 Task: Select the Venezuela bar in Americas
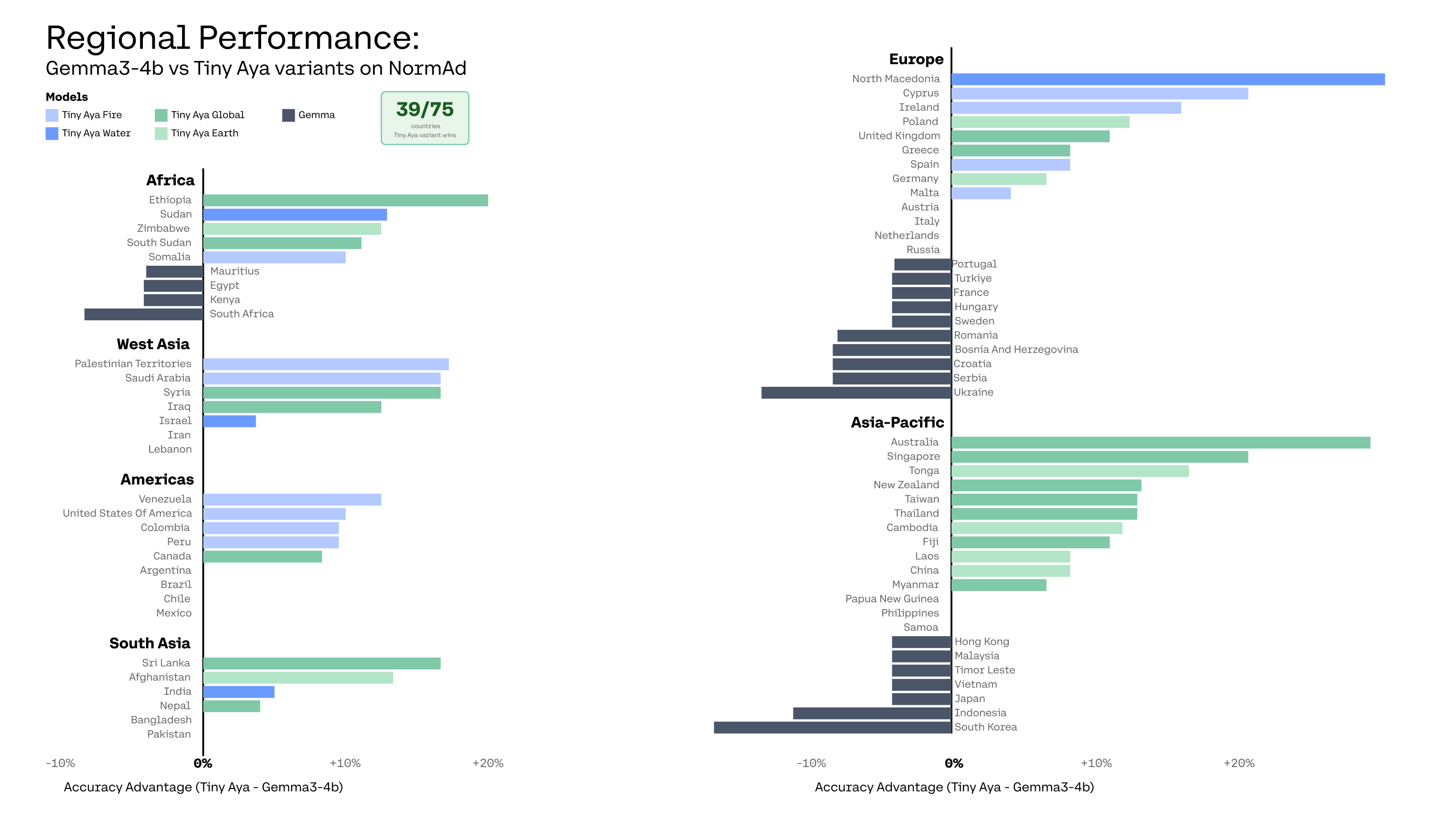click(292, 500)
